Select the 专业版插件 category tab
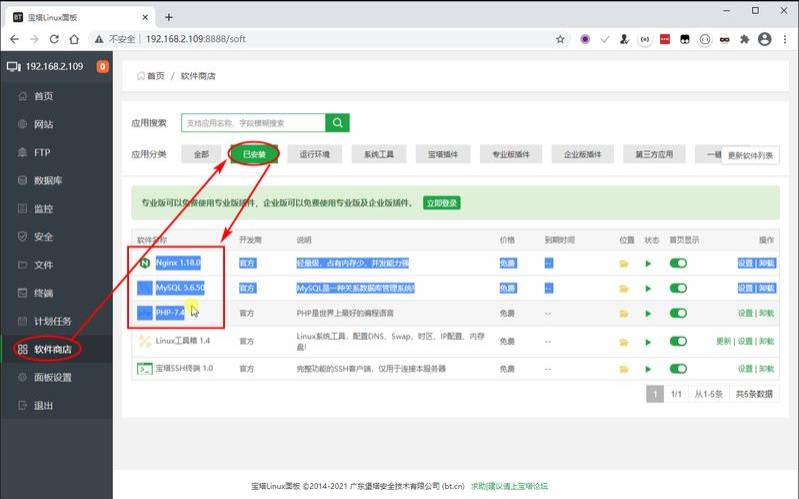The image size is (799, 499). pos(511,154)
